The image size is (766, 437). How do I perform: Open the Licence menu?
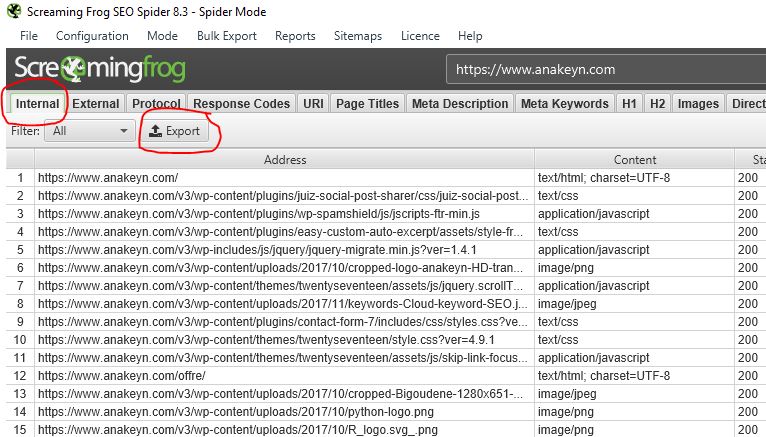(x=420, y=36)
